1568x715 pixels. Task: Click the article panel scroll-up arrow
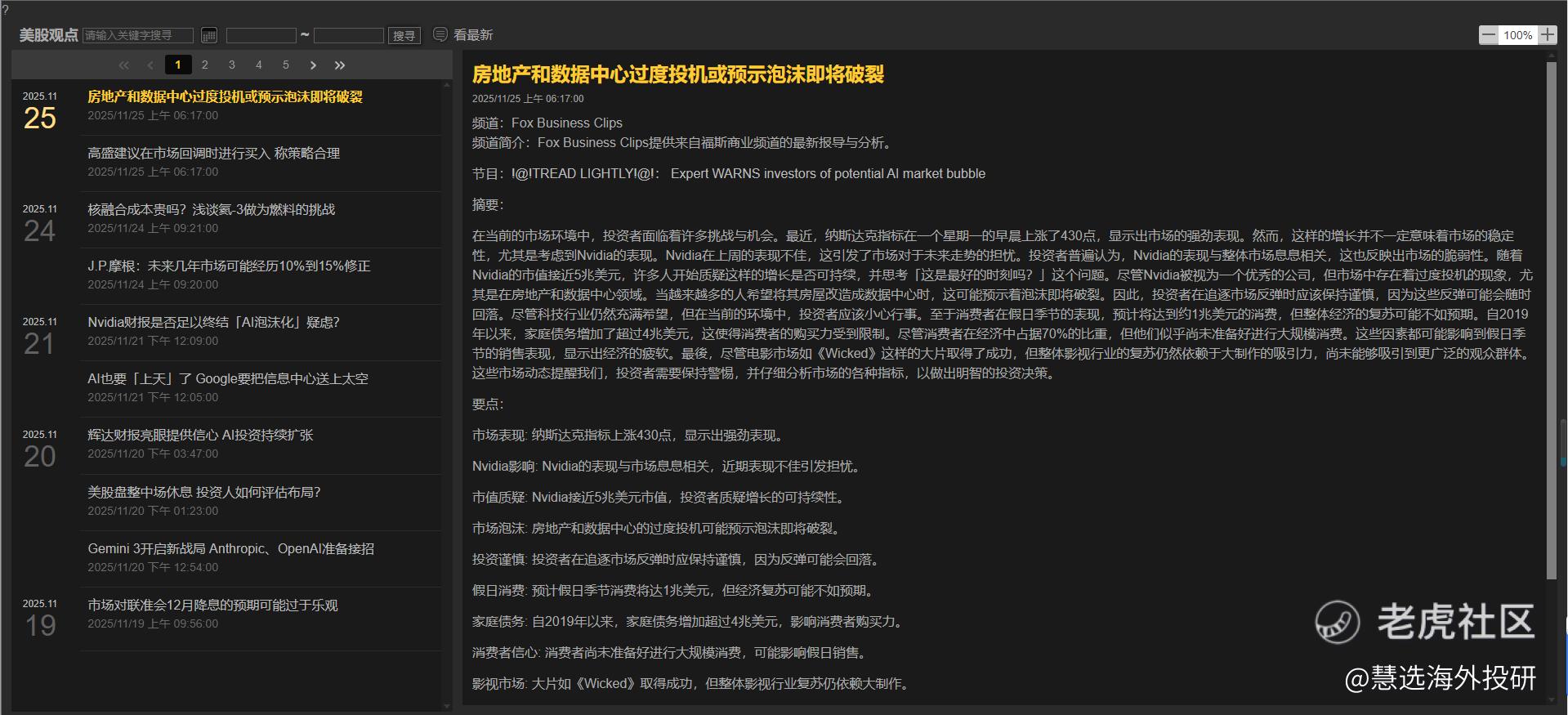[1552, 57]
